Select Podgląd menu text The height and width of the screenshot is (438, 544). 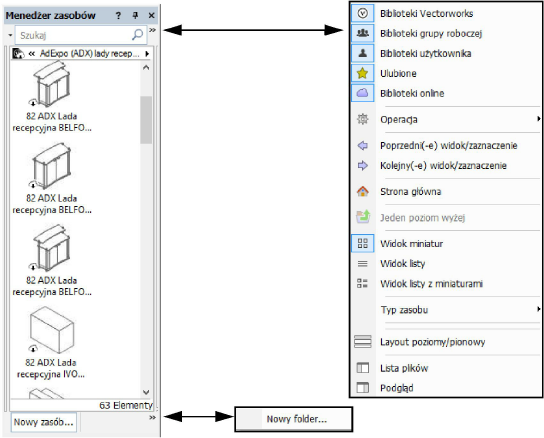click(397, 388)
